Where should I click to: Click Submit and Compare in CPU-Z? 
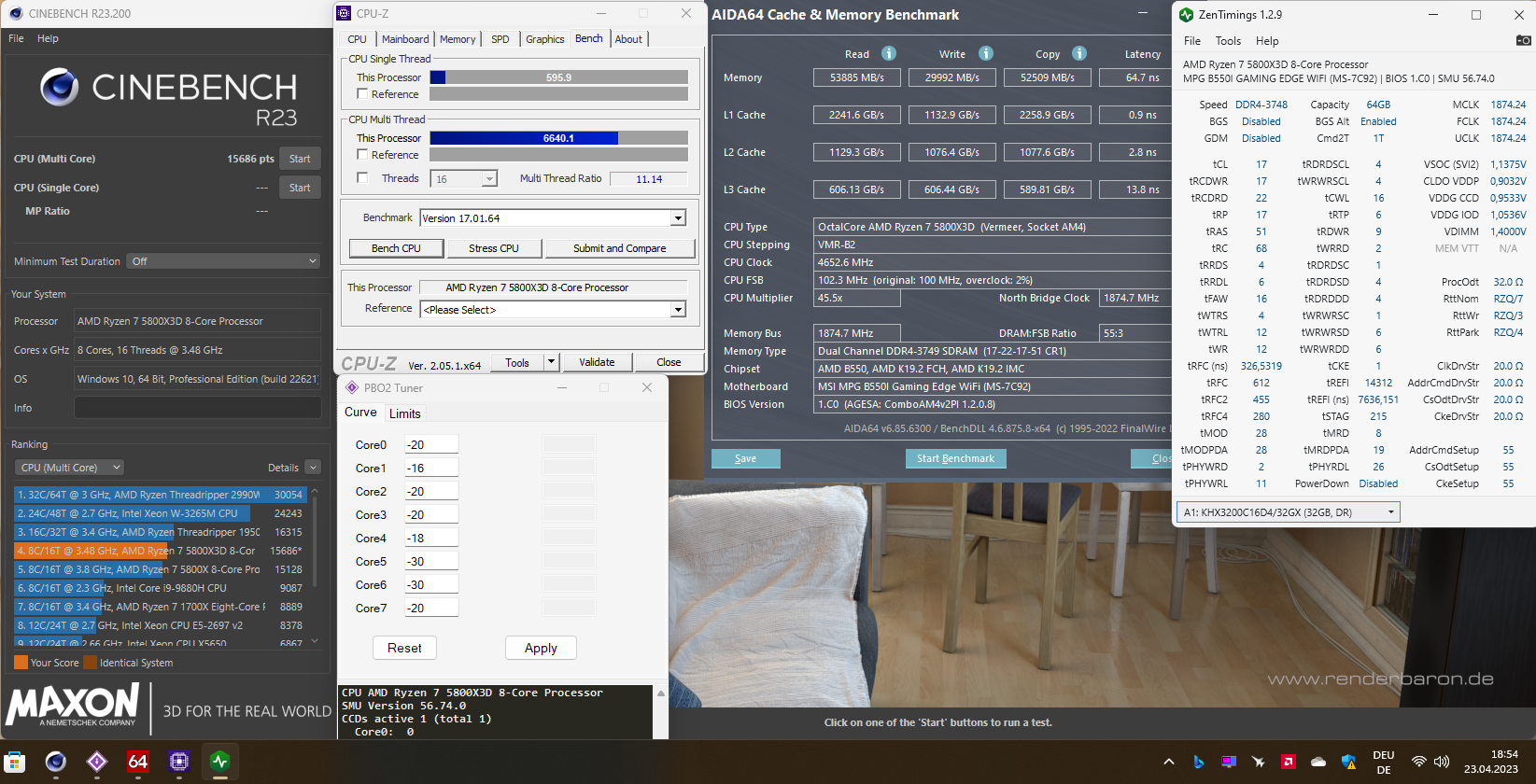pos(619,248)
